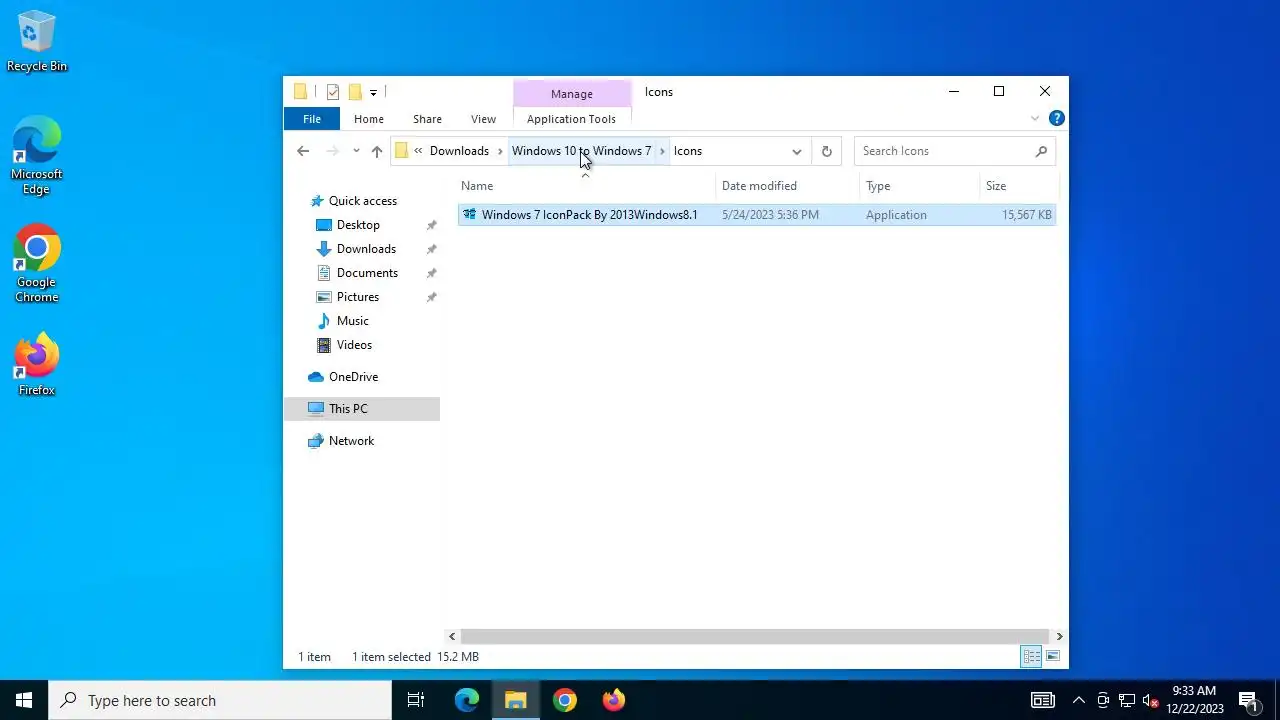Click the IconPack application file icon
This screenshot has height=720, width=1280.
(469, 215)
